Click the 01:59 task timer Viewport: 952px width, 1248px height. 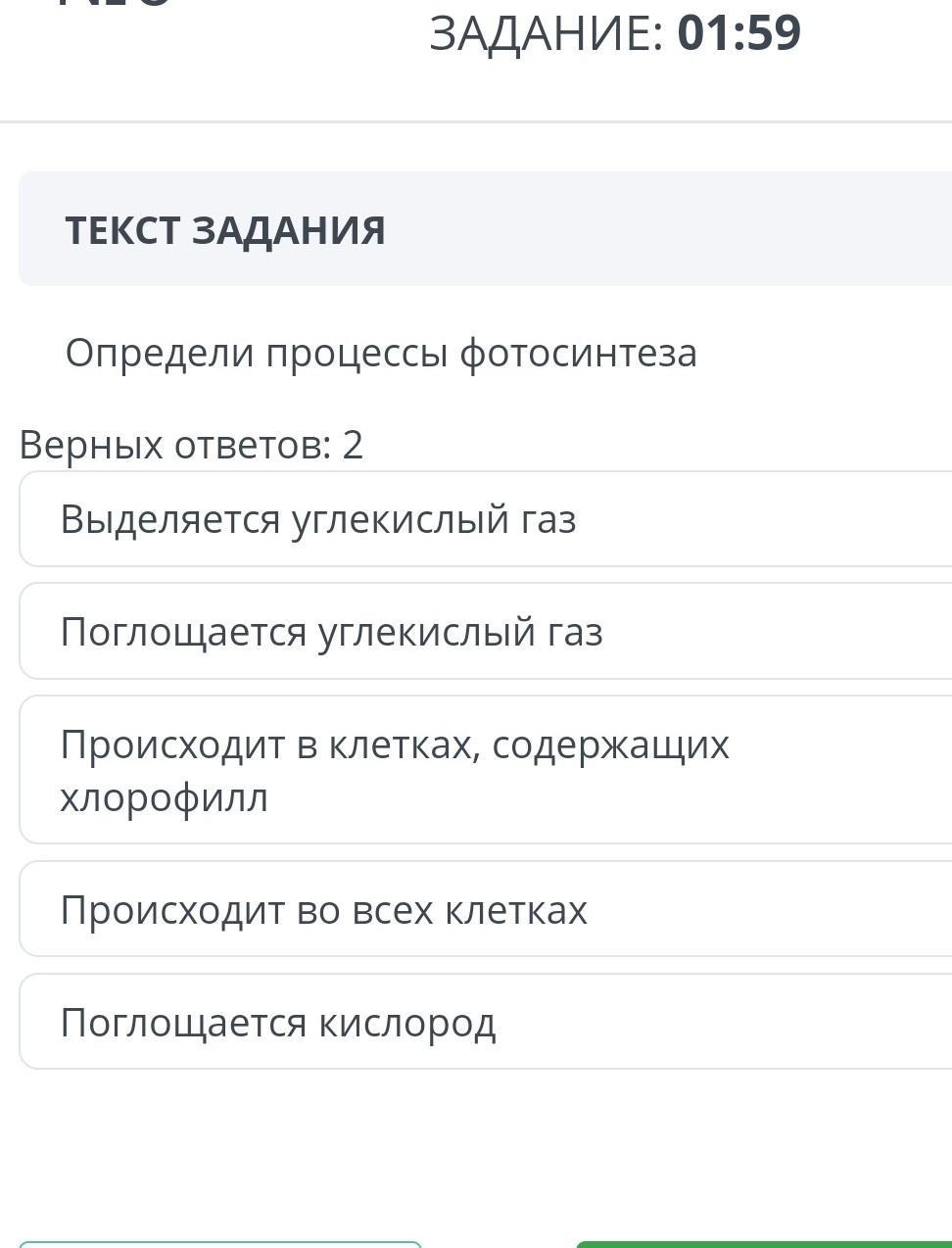(x=739, y=32)
